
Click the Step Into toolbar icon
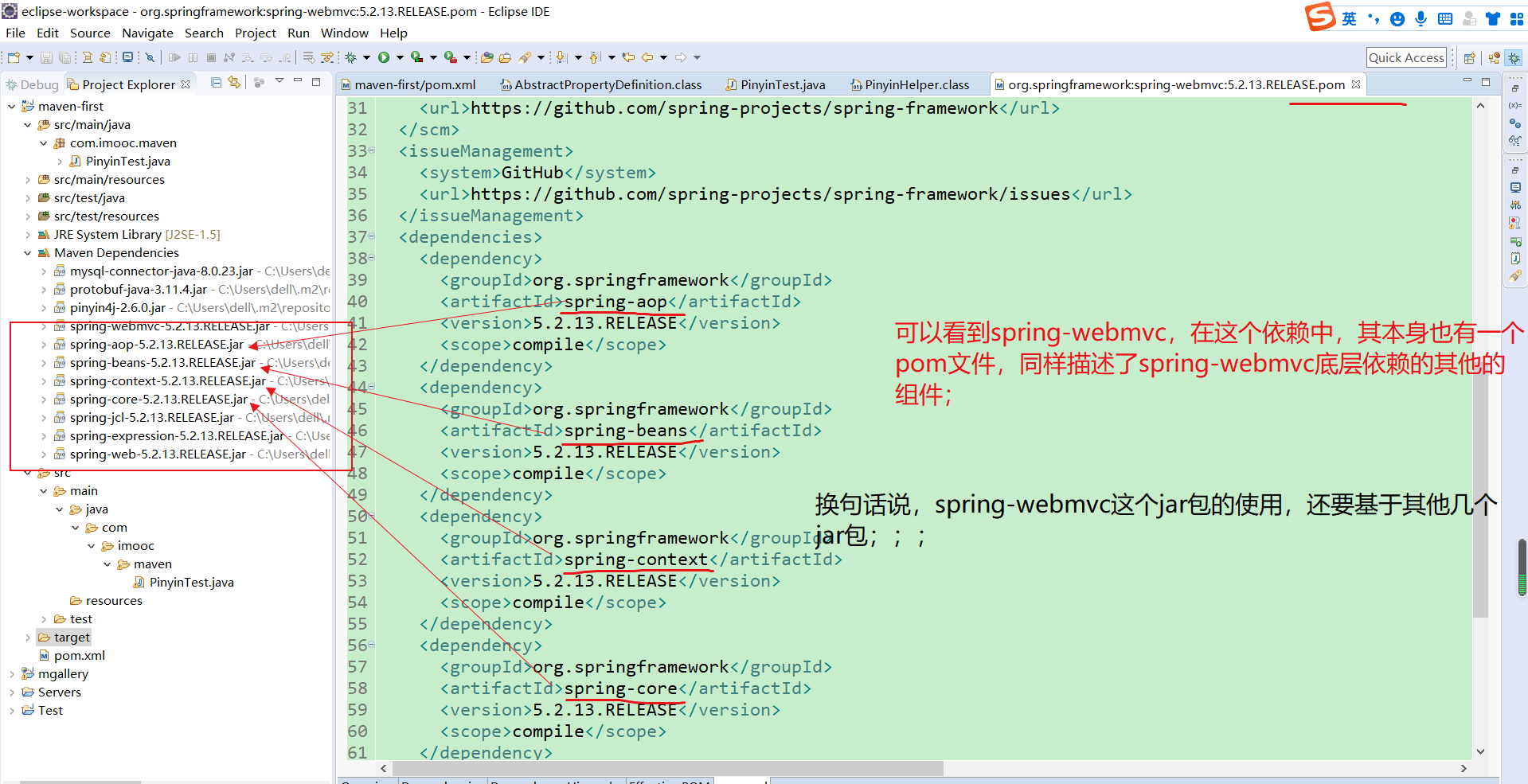coord(248,57)
